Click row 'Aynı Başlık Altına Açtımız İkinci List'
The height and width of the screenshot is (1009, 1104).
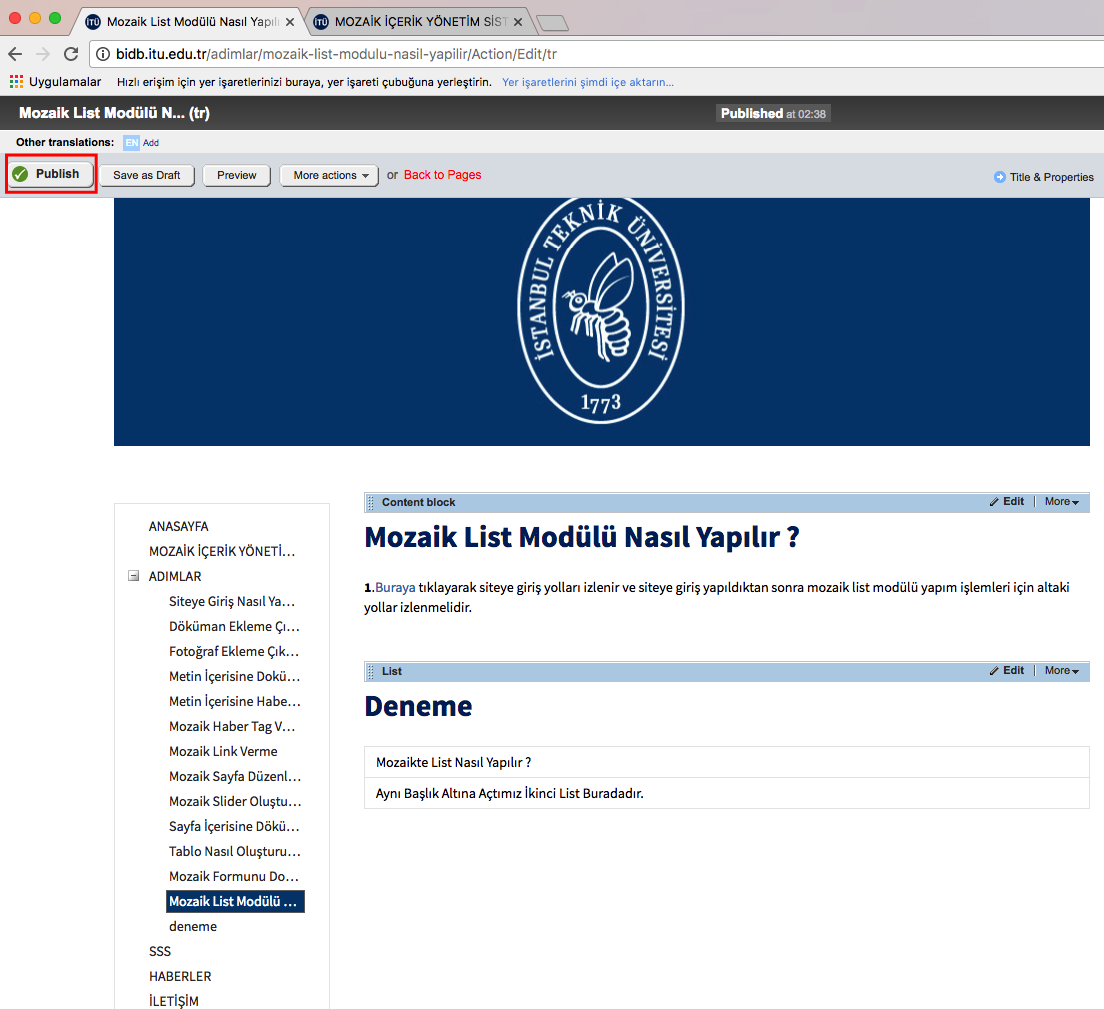pos(727,794)
